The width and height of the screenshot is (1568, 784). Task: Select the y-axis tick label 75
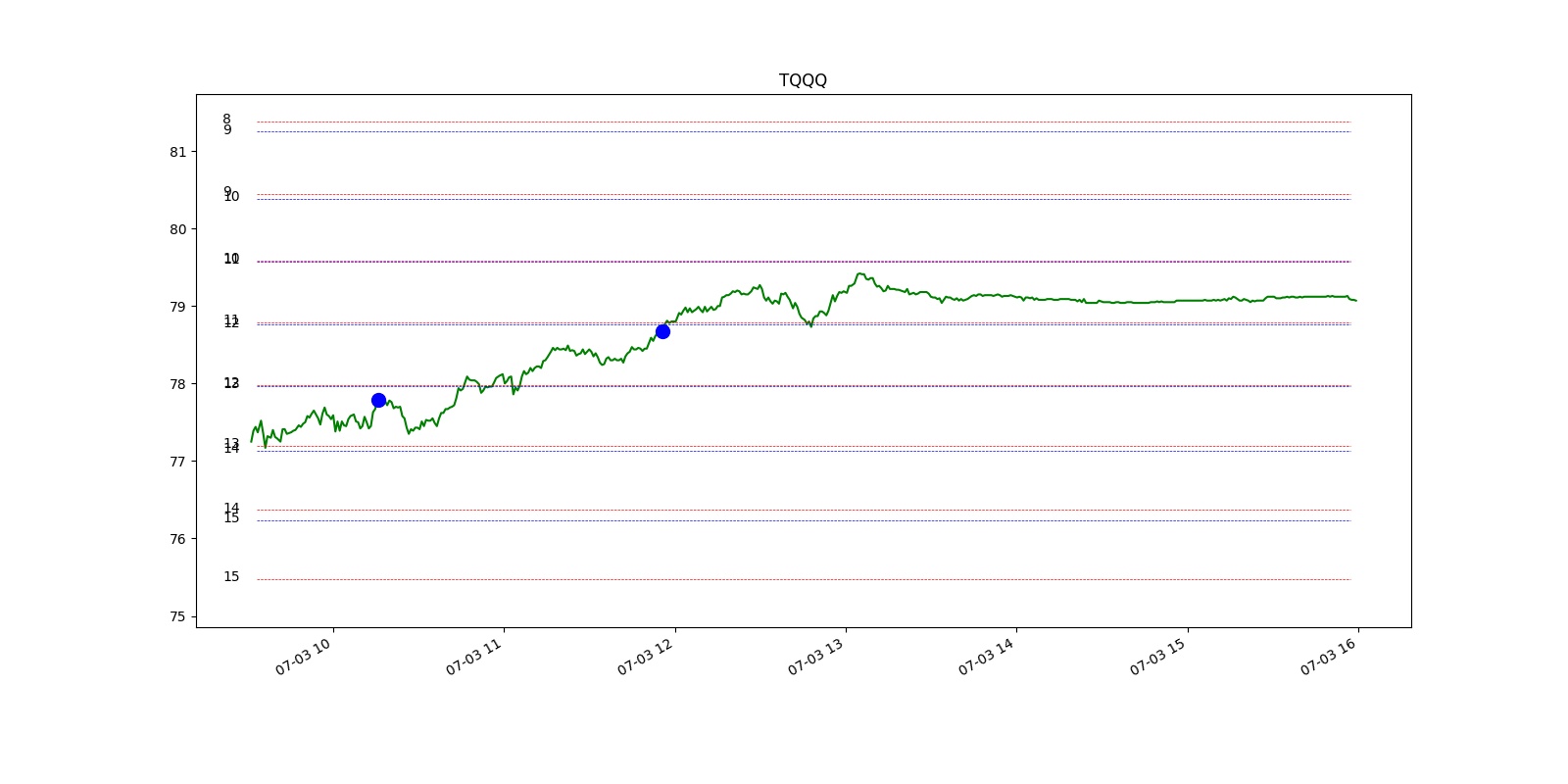[177, 616]
